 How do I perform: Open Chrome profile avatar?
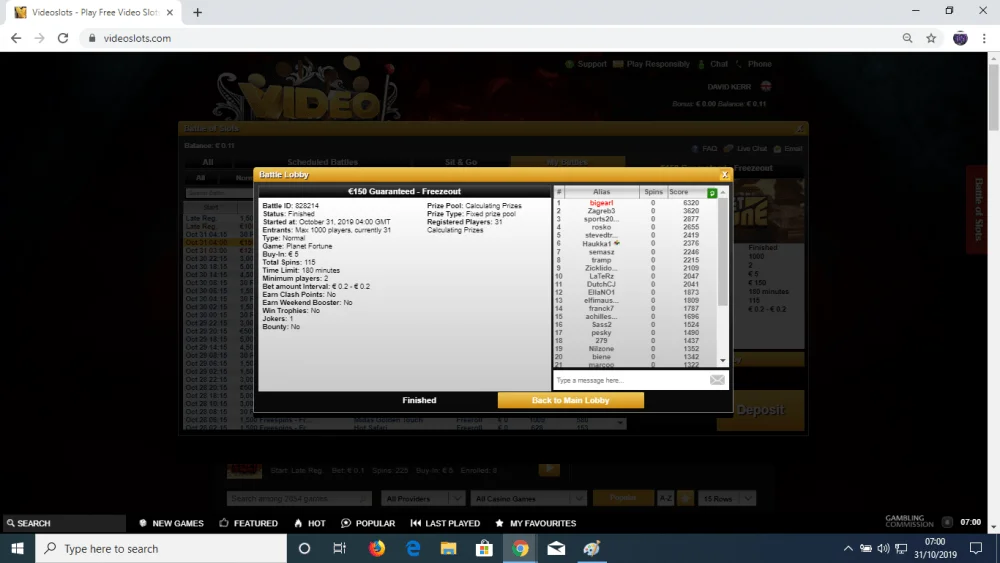[x=960, y=38]
